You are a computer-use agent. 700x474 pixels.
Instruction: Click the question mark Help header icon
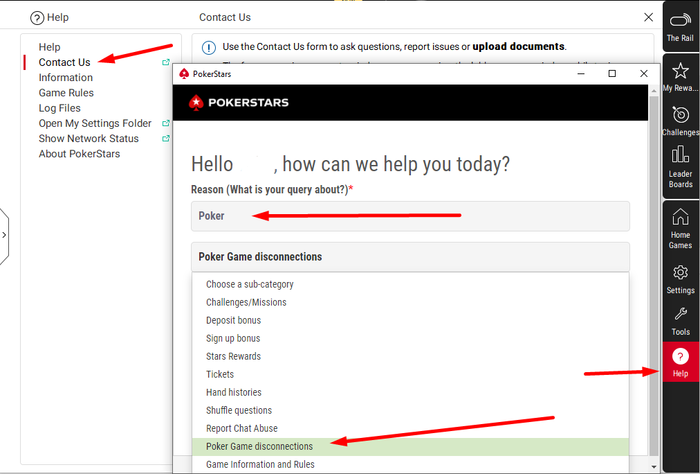coord(37,18)
